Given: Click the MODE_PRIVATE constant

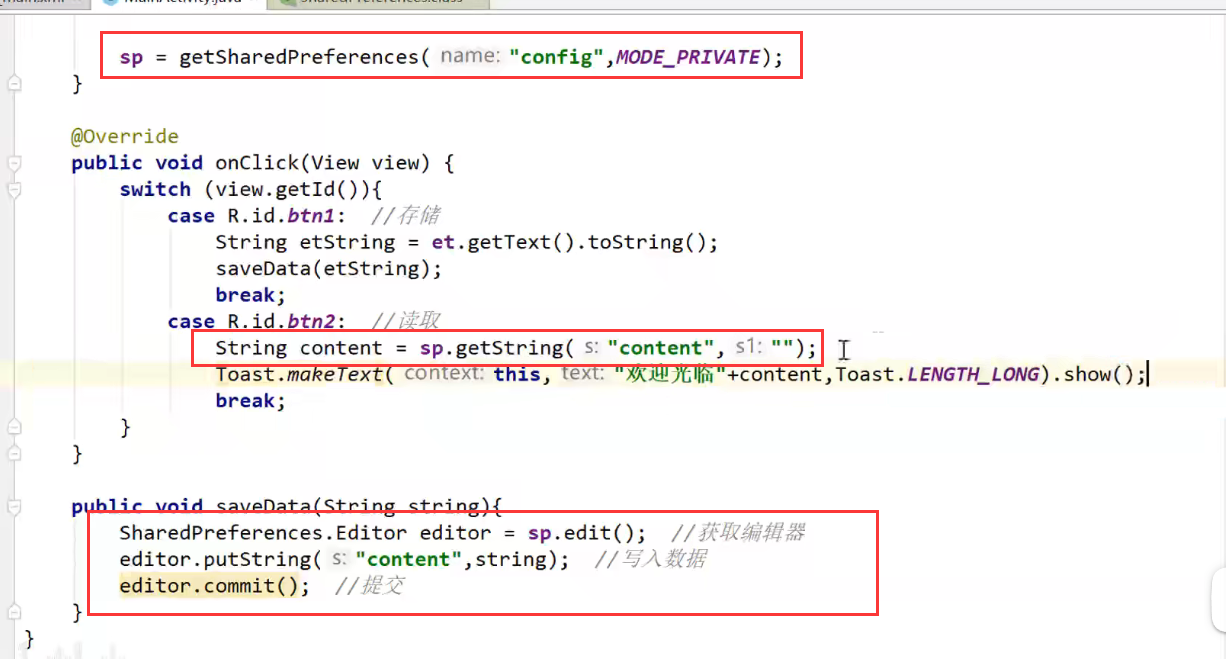Looking at the screenshot, I should pyautogui.click(x=688, y=57).
